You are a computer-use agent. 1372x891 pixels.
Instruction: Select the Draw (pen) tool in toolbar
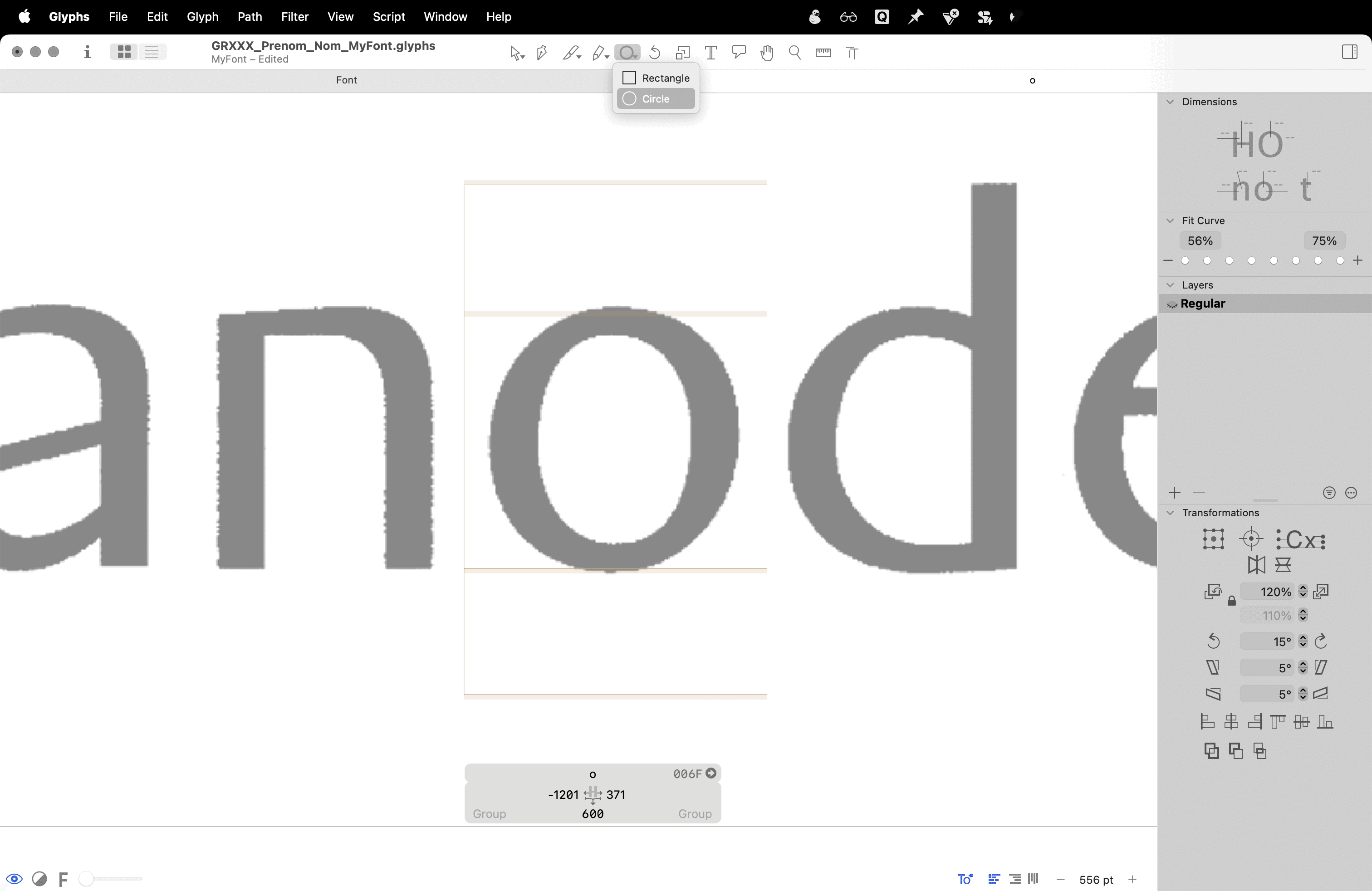(541, 53)
